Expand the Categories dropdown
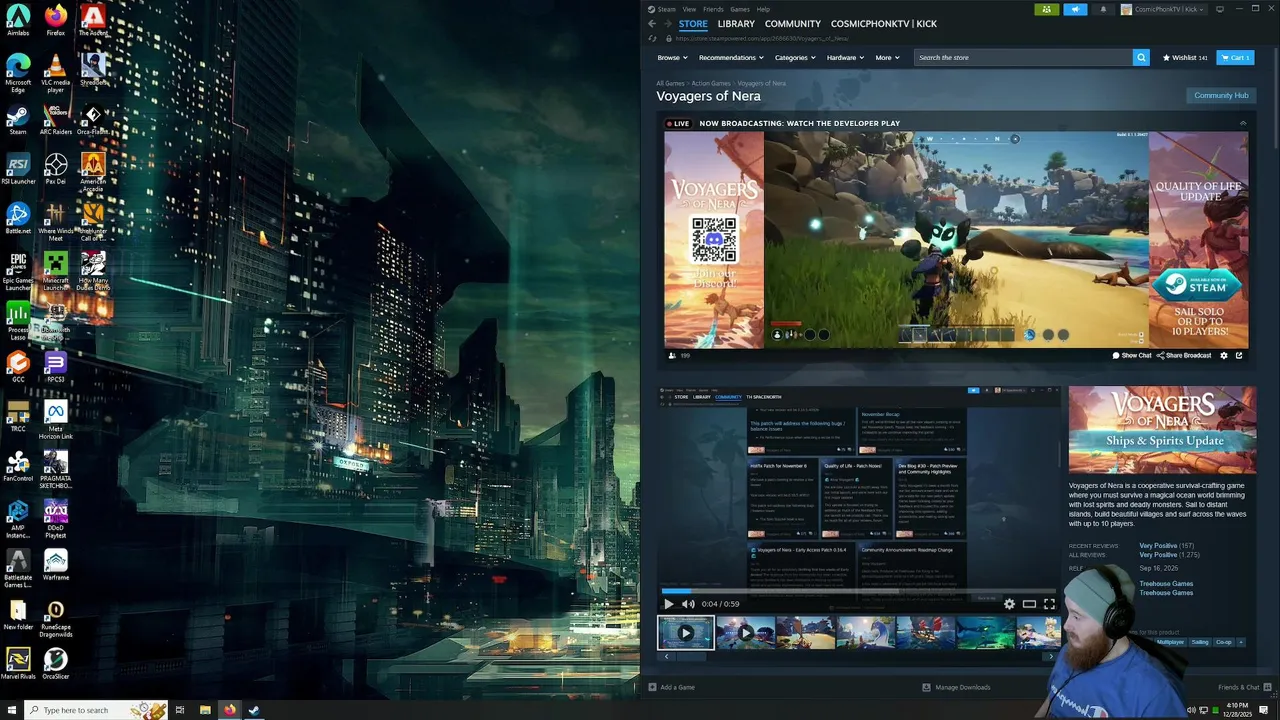Viewport: 1280px width, 720px height. (795, 57)
